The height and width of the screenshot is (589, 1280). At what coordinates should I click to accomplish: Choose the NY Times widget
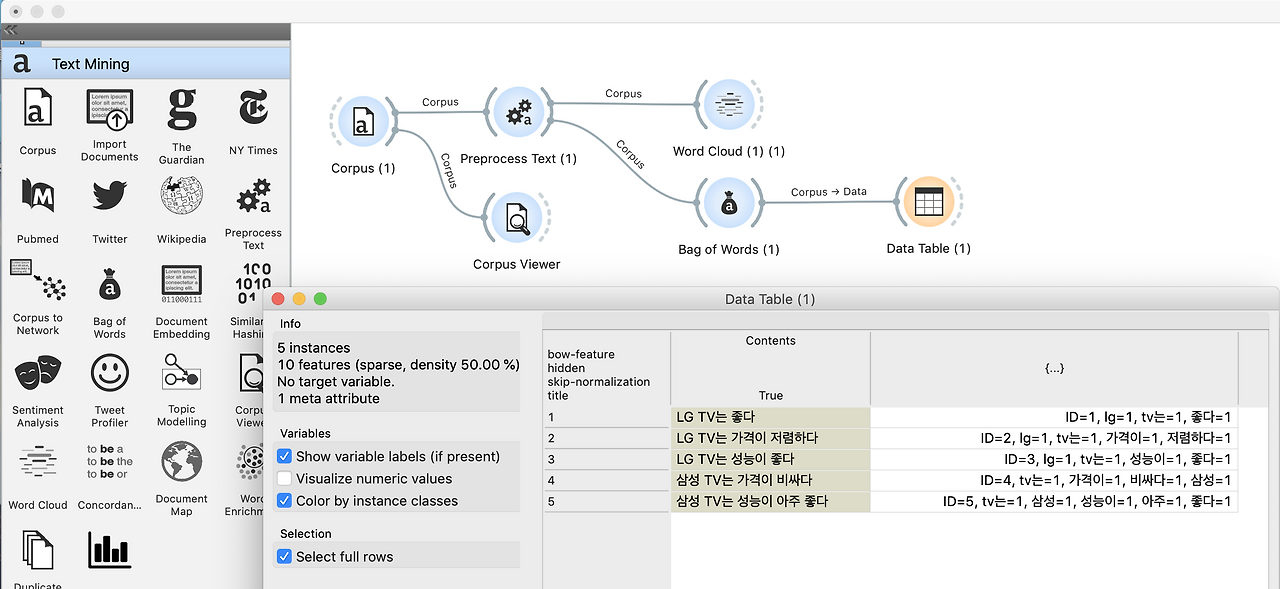[x=253, y=122]
